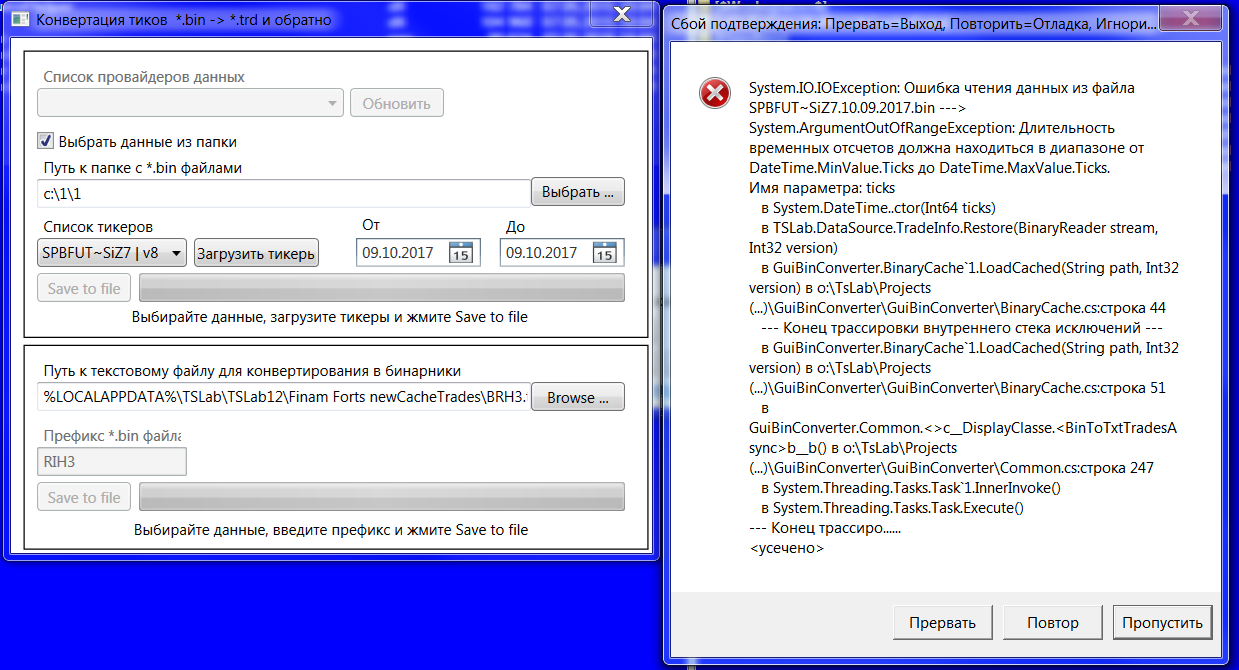Screen dimensions: 1239x670
Task: Uncheck 'Выбрать данные из папки' checkbox
Action: pos(45,141)
